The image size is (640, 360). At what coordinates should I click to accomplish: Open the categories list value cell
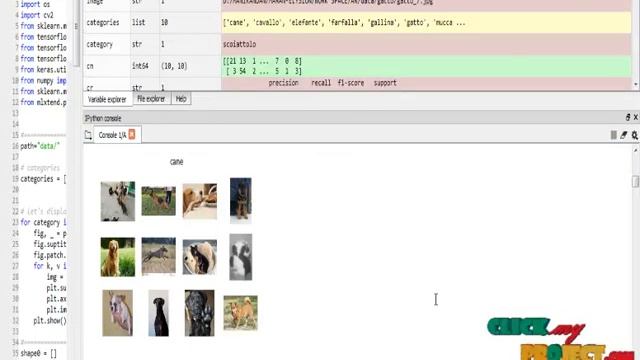pyautogui.click(x=426, y=22)
